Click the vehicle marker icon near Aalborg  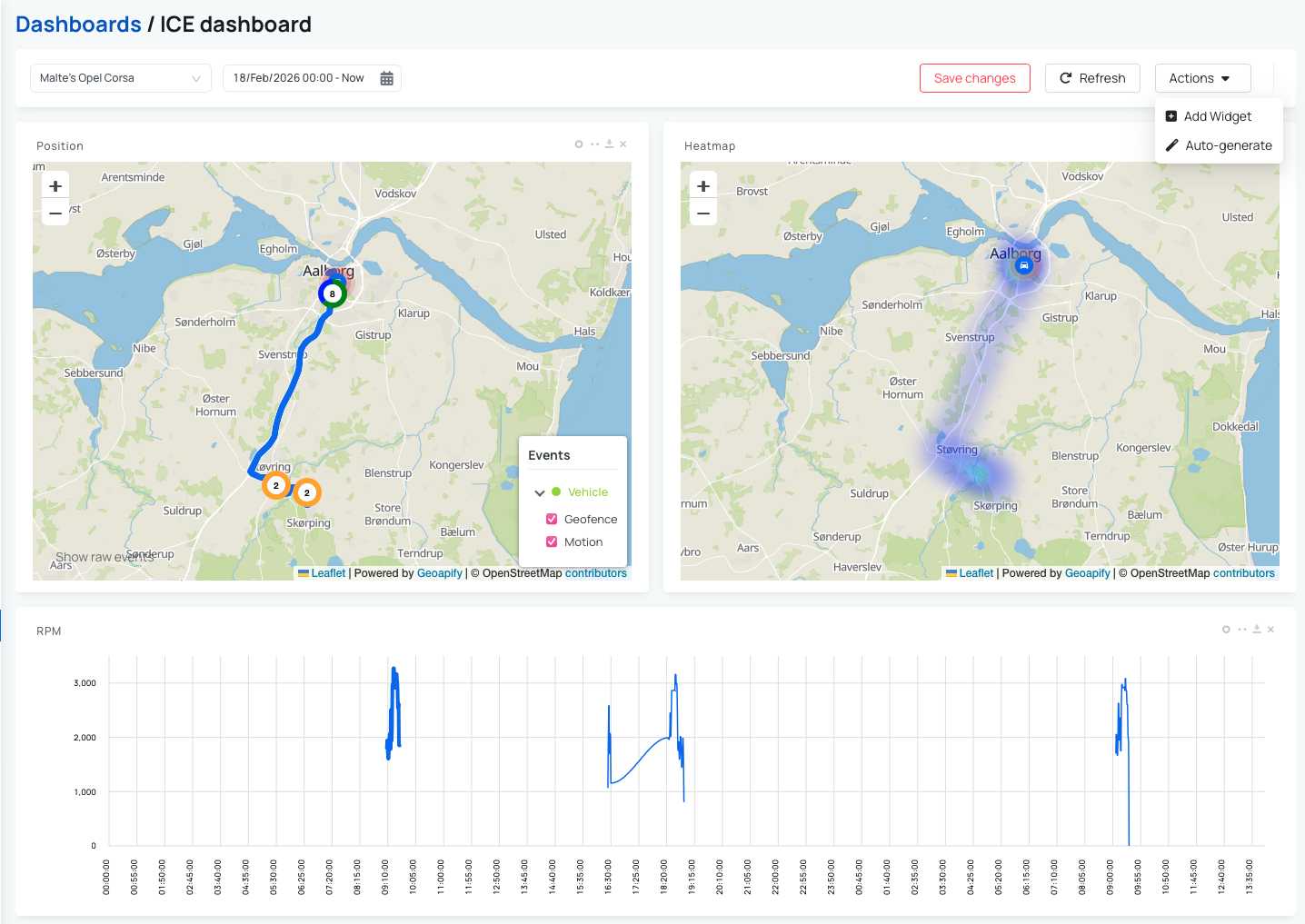pyautogui.click(x=1024, y=264)
